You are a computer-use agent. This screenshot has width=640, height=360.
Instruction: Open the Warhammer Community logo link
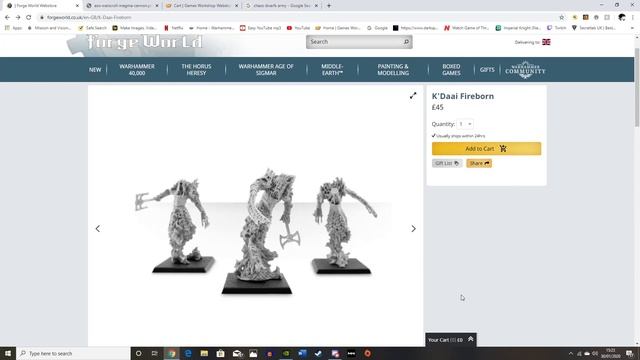(x=525, y=70)
